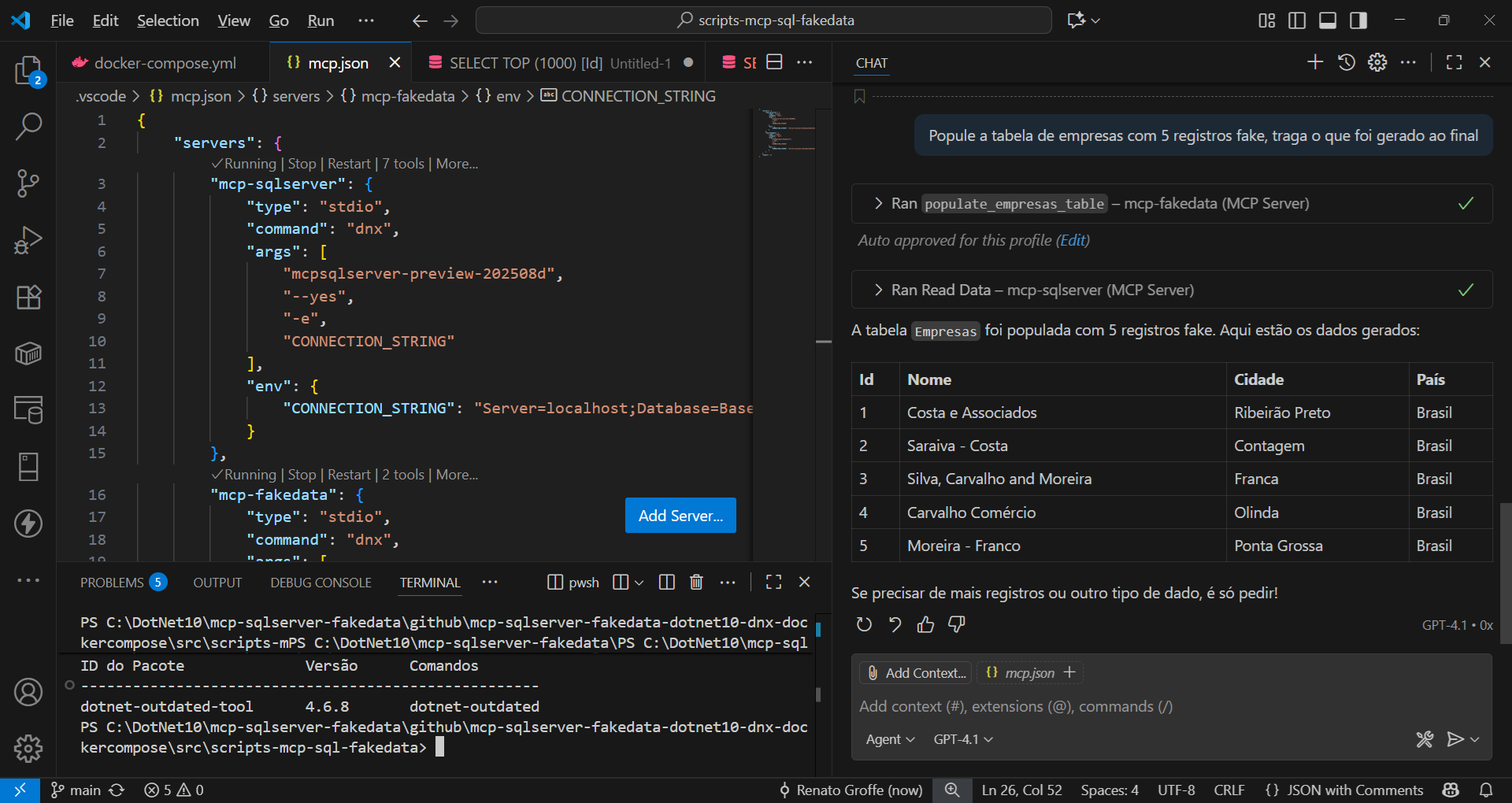
Task: Click the Edit link for auto approval
Action: [x=1073, y=240]
